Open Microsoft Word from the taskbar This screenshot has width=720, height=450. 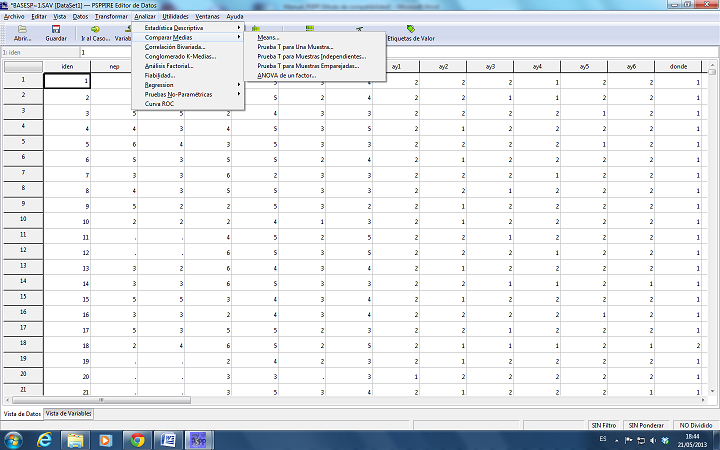[x=168, y=439]
